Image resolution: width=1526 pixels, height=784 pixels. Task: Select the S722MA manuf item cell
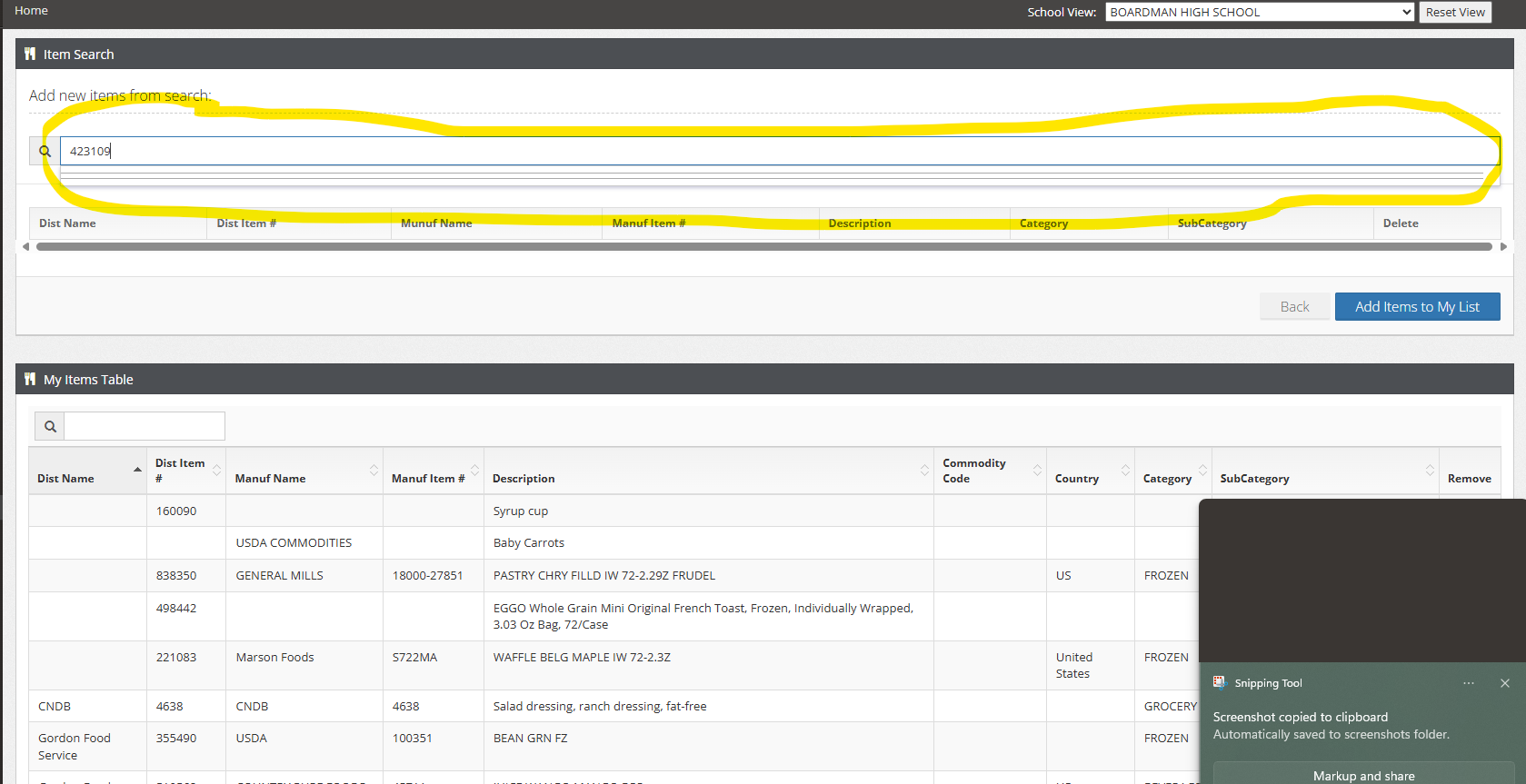434,665
